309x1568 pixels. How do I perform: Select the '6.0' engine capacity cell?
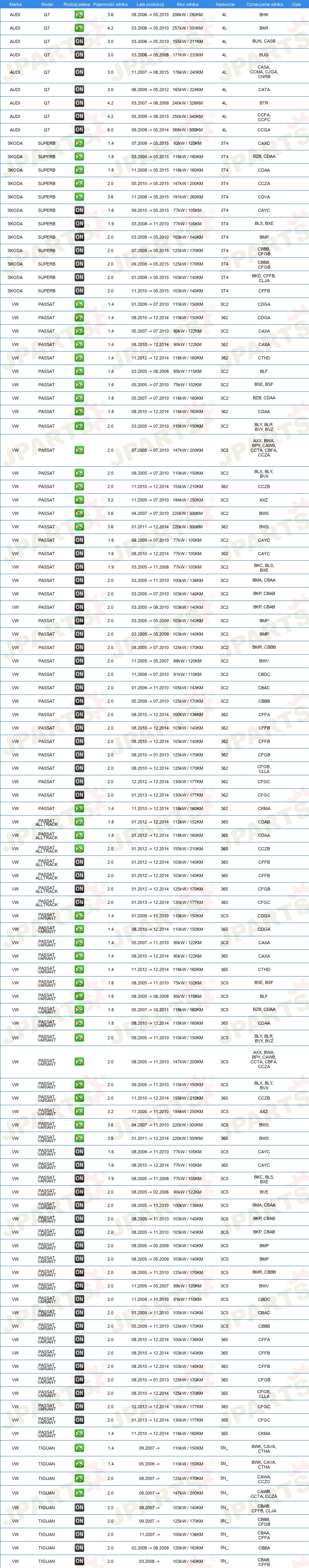[x=110, y=130]
